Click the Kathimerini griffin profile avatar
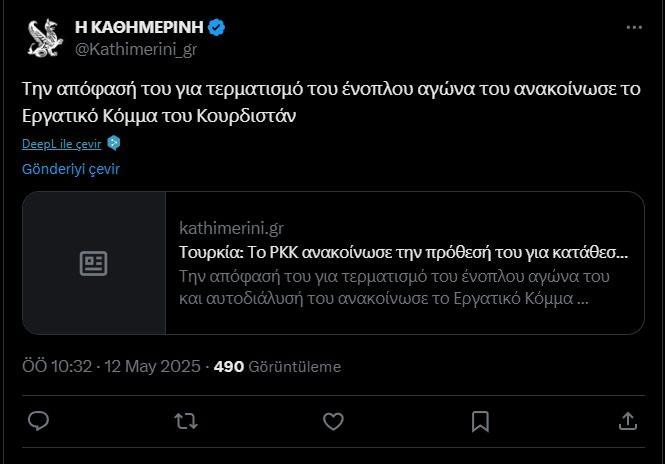The height and width of the screenshot is (464, 665). [45, 38]
